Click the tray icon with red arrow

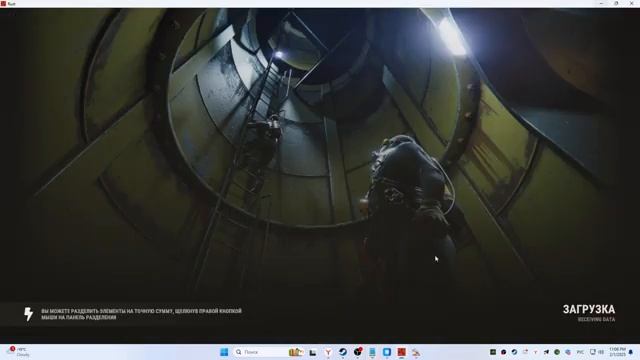[525, 352]
